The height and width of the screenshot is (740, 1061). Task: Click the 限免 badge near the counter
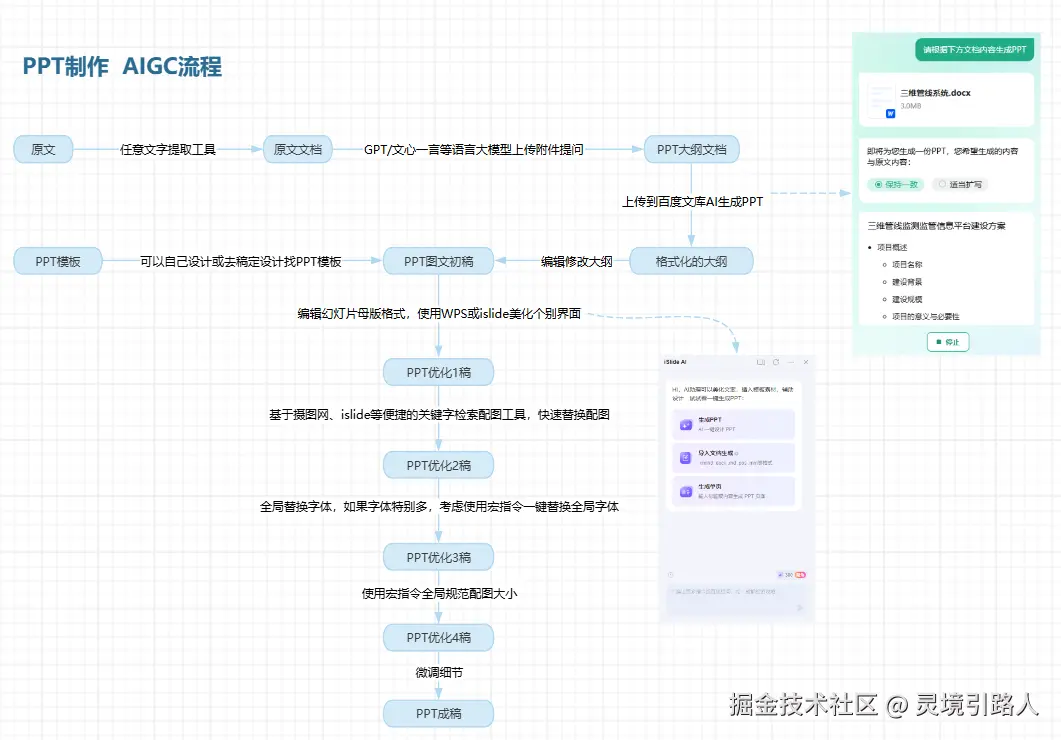pos(802,573)
